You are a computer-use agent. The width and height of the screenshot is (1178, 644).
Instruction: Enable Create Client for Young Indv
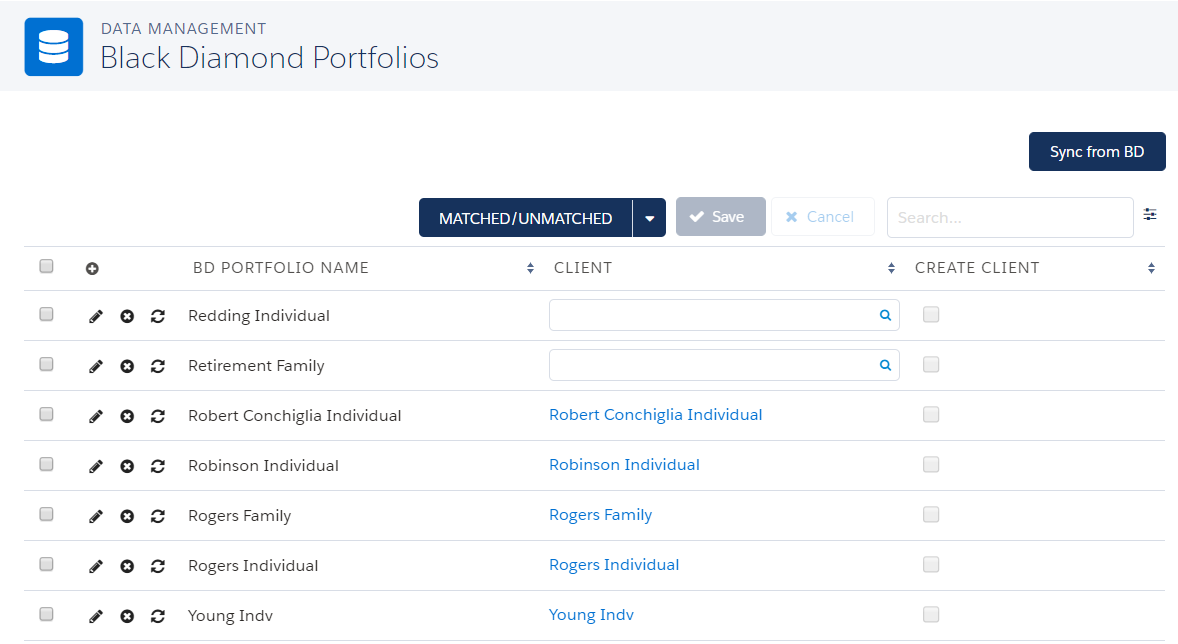click(931, 615)
